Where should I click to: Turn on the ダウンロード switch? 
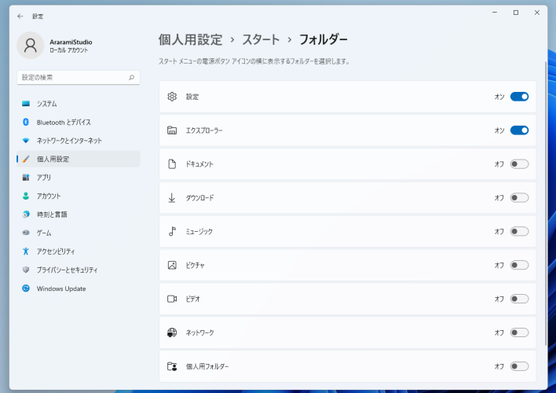coord(519,198)
